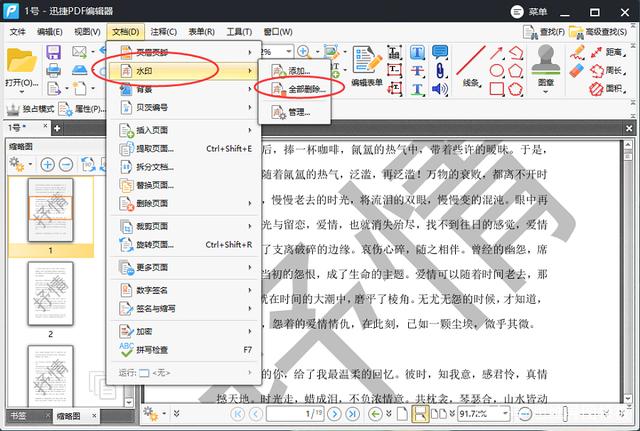
Task: Click the printer icon in toolbar
Action: point(53,70)
